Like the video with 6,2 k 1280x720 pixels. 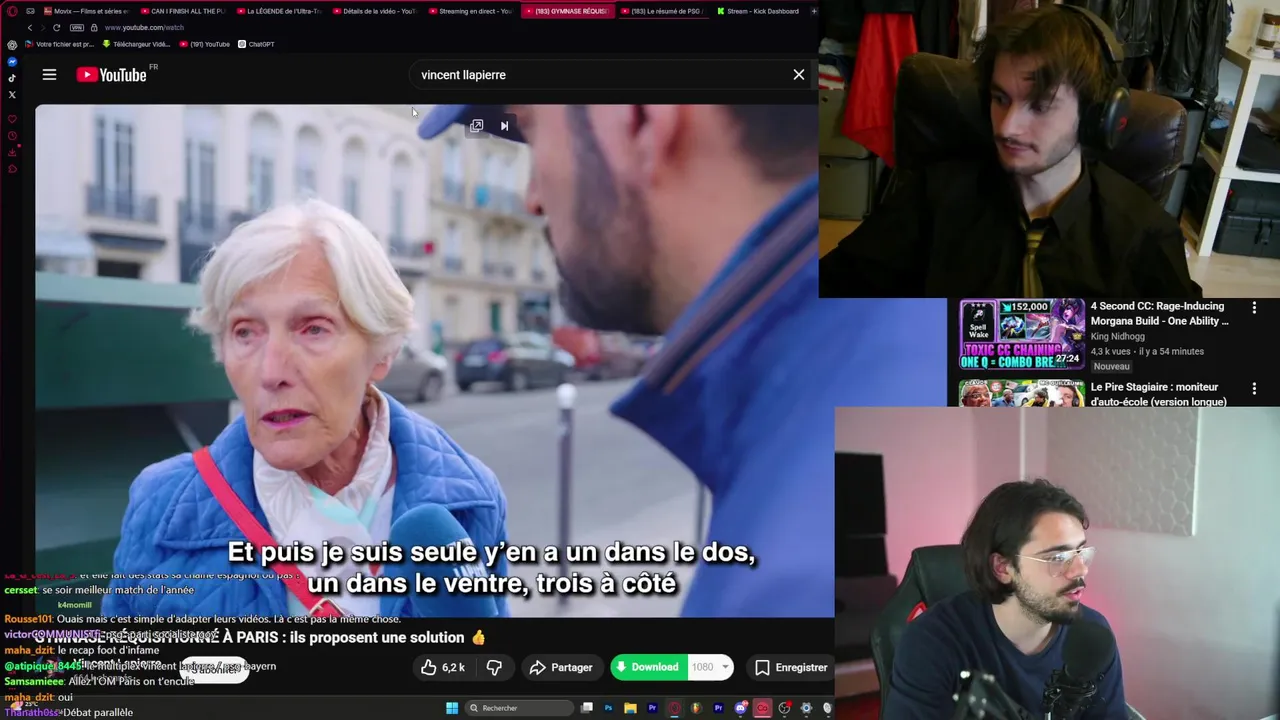(442, 667)
